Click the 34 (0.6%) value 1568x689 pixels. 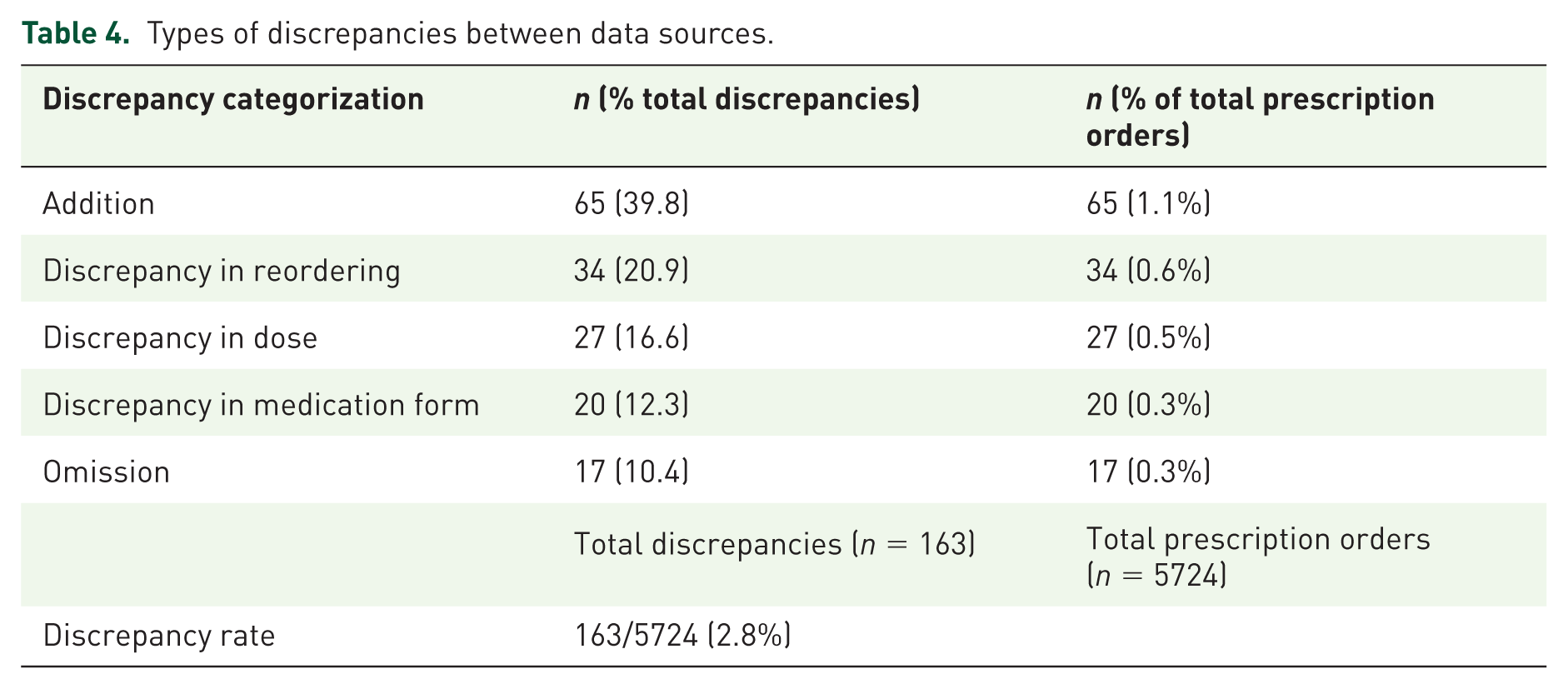coord(1148,271)
